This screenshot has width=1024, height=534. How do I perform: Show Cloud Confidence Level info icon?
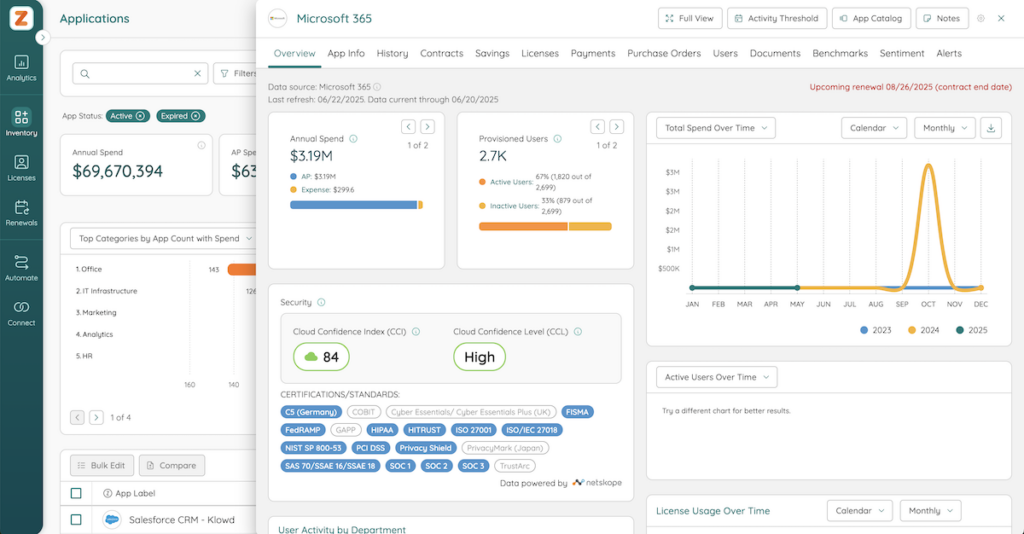coord(578,332)
